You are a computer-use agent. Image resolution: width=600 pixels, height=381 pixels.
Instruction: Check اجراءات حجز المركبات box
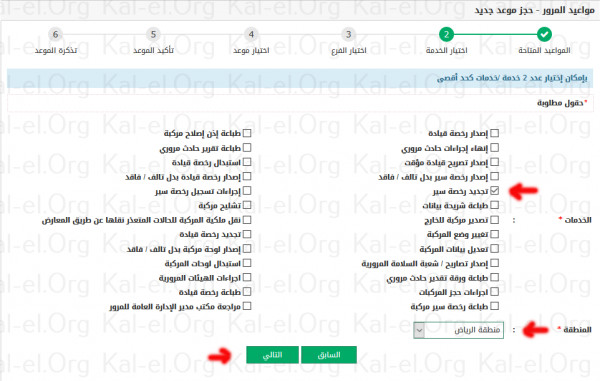495,292
